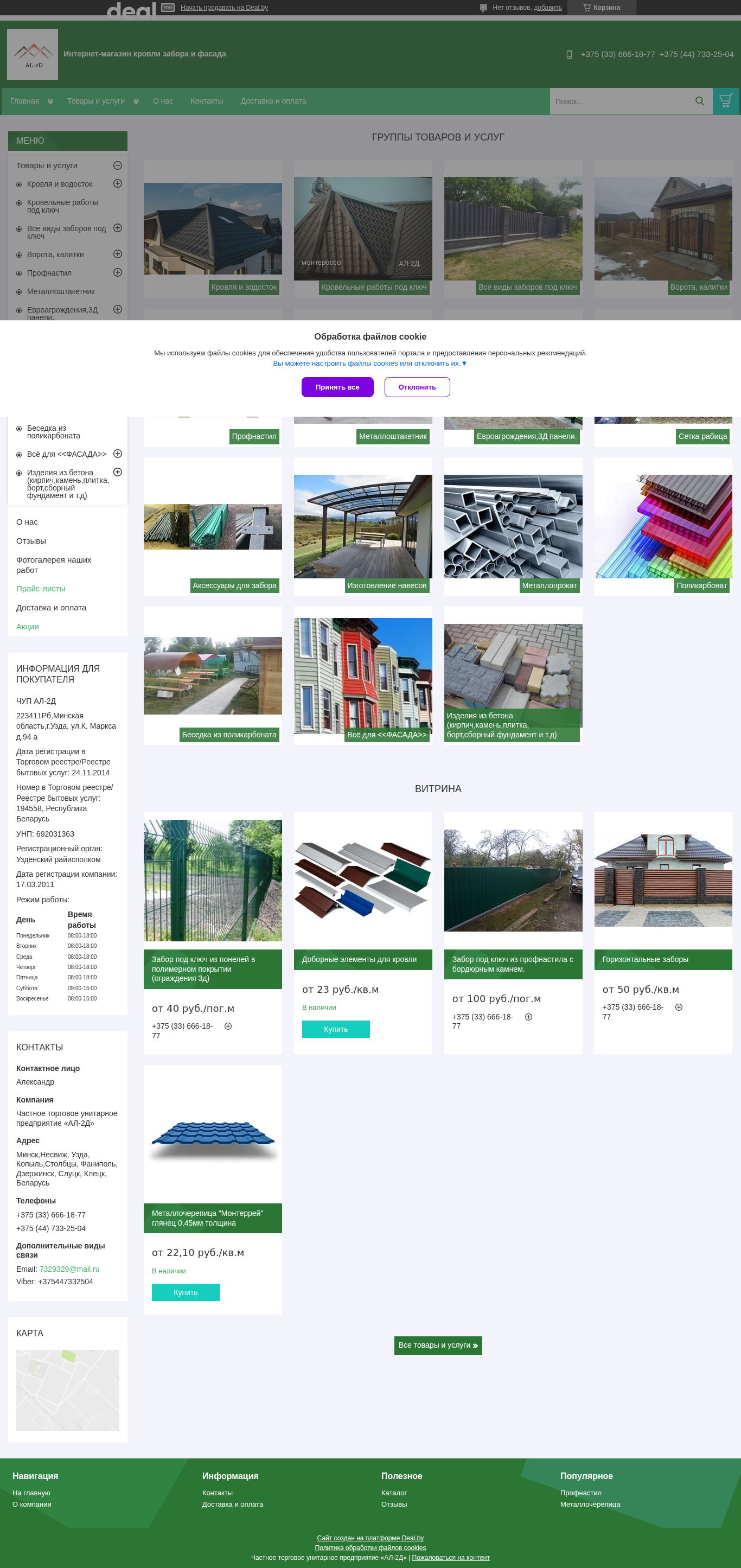Click the PRO badge icon in the top bar

(168, 7)
